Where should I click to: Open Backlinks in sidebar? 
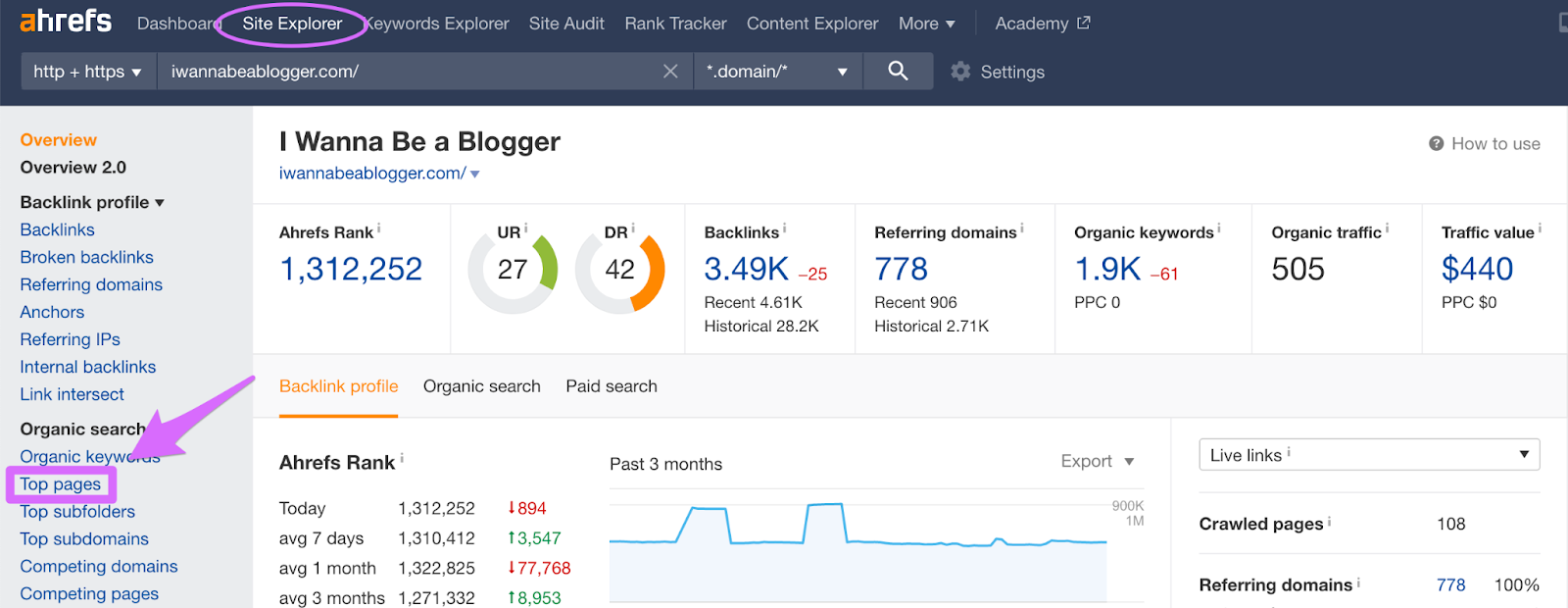[x=57, y=229]
